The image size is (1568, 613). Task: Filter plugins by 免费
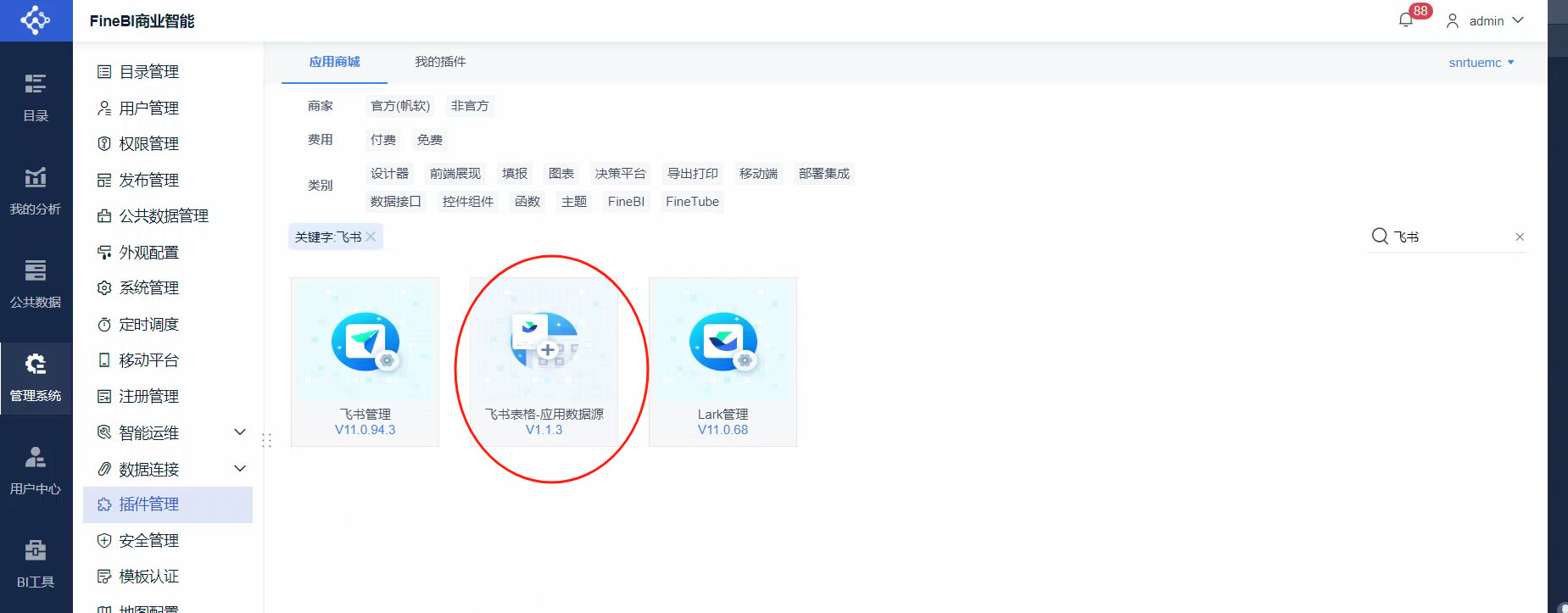tap(430, 140)
